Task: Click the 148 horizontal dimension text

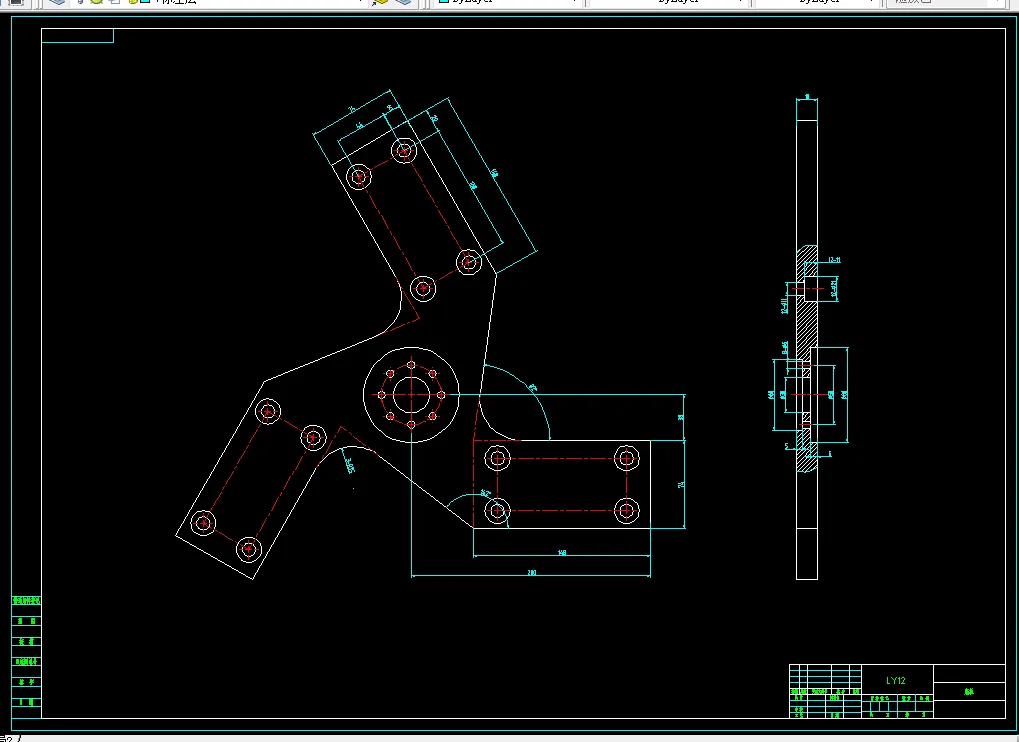Action: click(562, 553)
